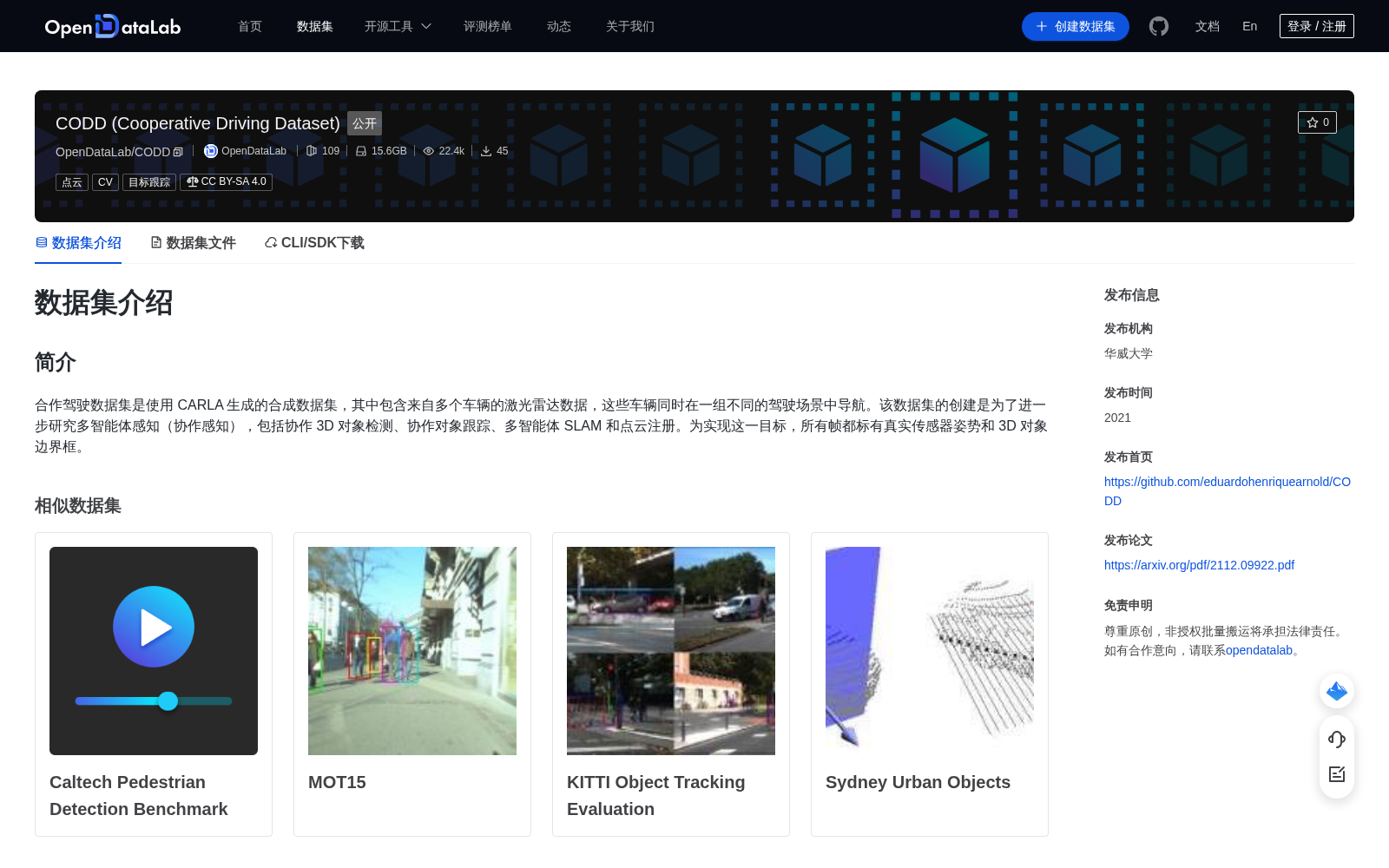Viewport: 1389px width, 868px height.
Task: Click the 45 downloads icon
Action: 486,151
